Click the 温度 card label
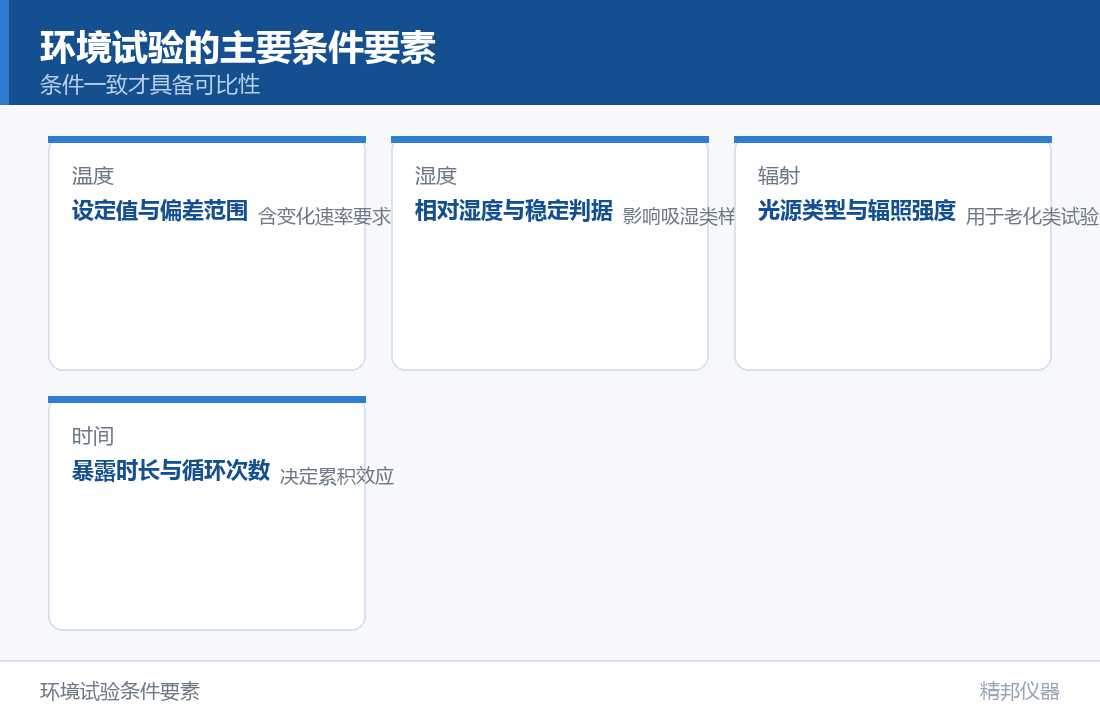1100x720 pixels. point(93,175)
